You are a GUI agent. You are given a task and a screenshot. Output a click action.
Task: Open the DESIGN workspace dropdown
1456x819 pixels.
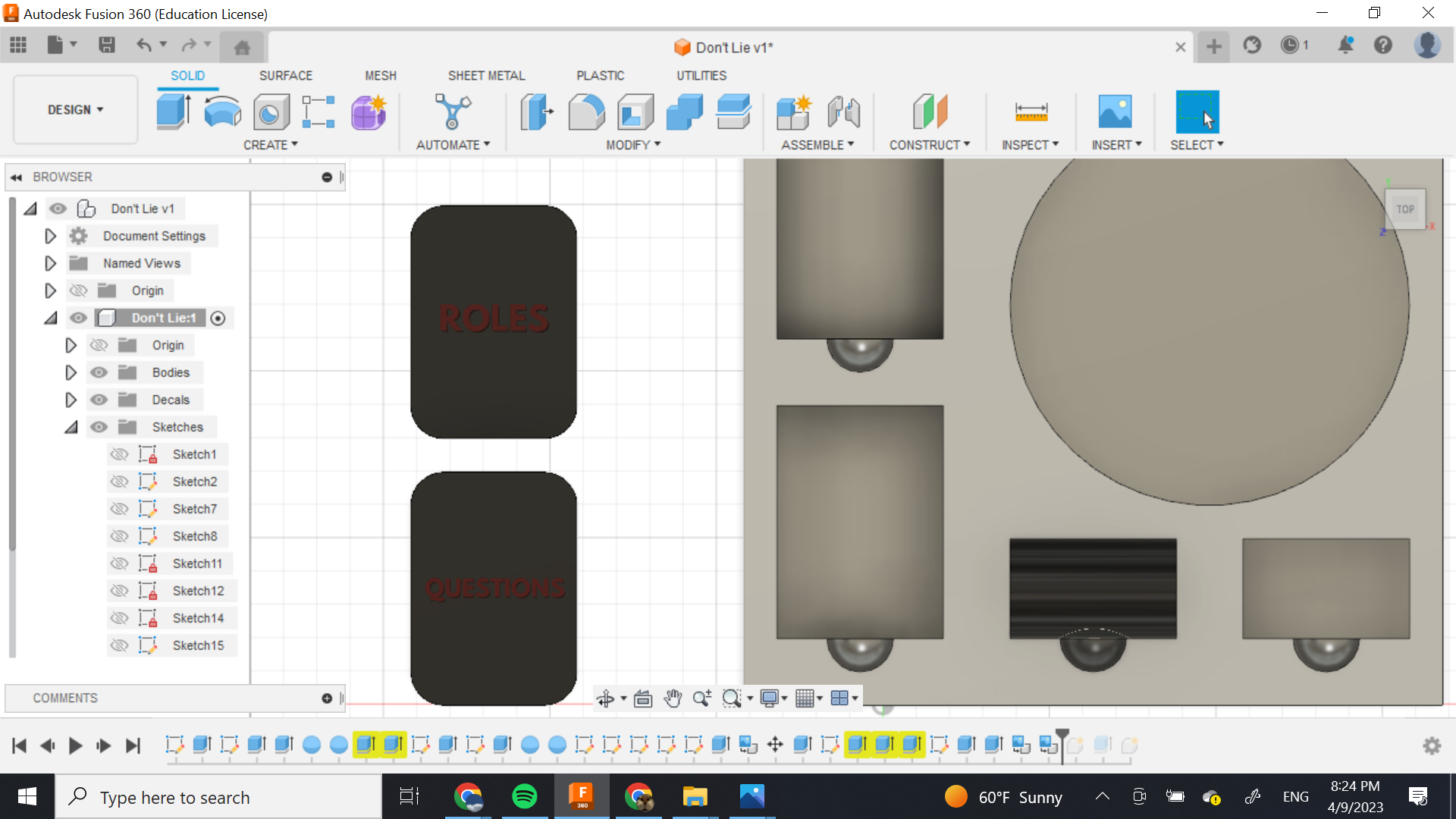coord(75,110)
